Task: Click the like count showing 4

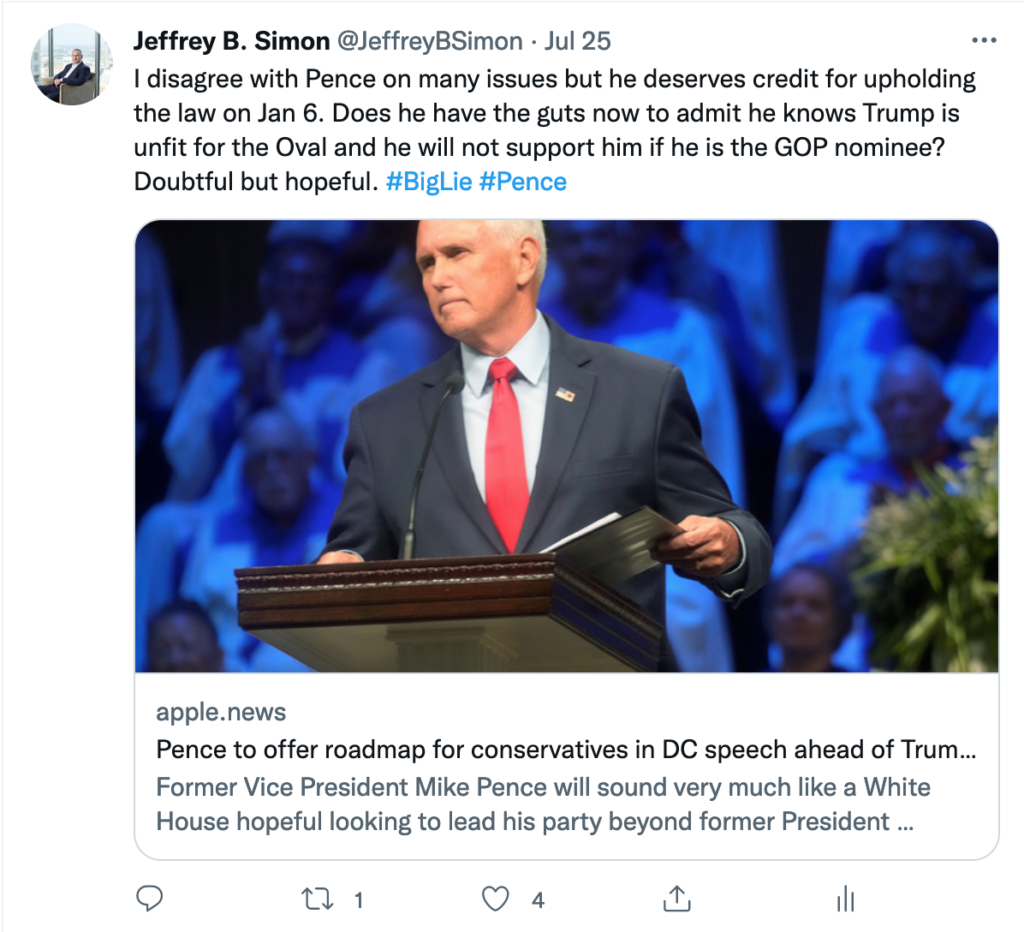Action: pyautogui.click(x=538, y=899)
